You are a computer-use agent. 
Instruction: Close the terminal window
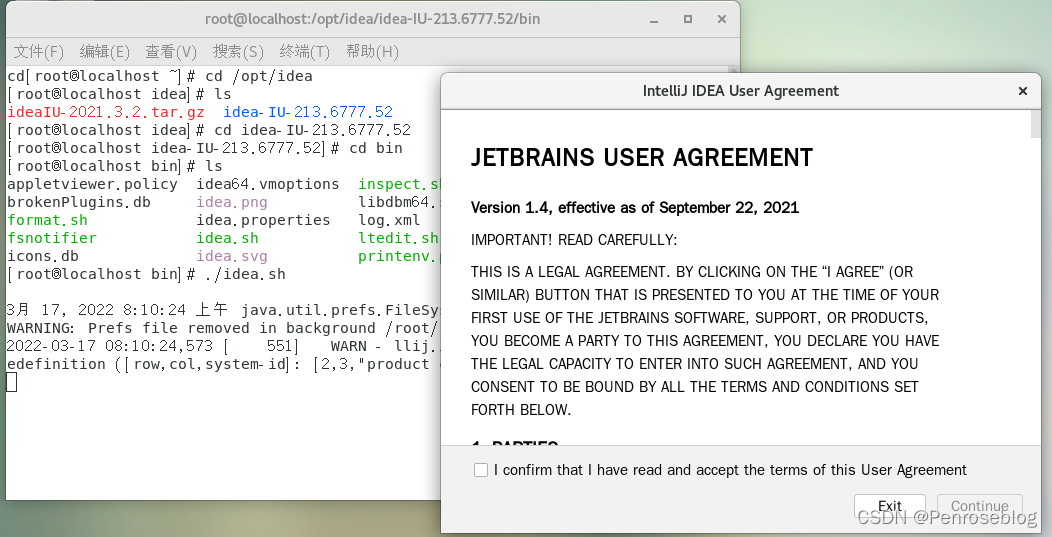722,19
